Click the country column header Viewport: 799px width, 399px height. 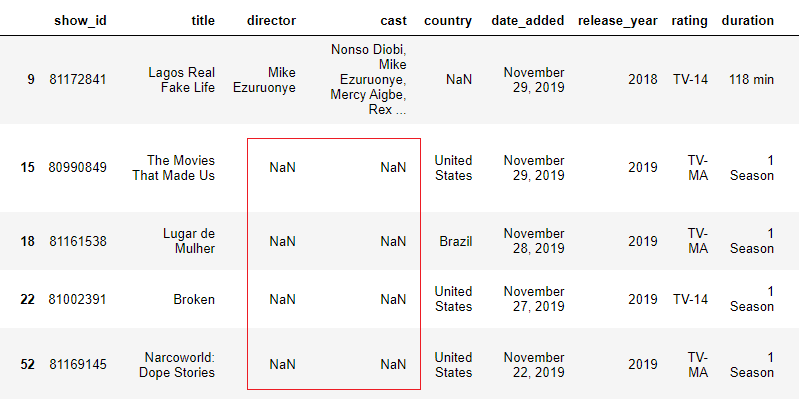point(448,21)
